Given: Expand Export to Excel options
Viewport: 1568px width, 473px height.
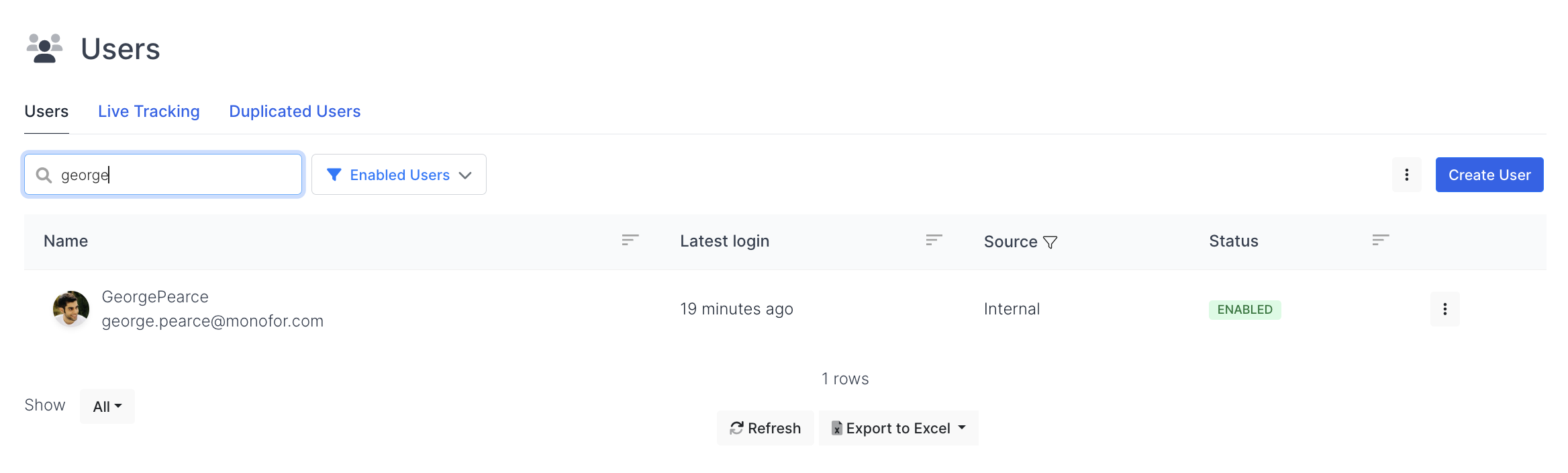Looking at the screenshot, I should pyautogui.click(x=962, y=428).
